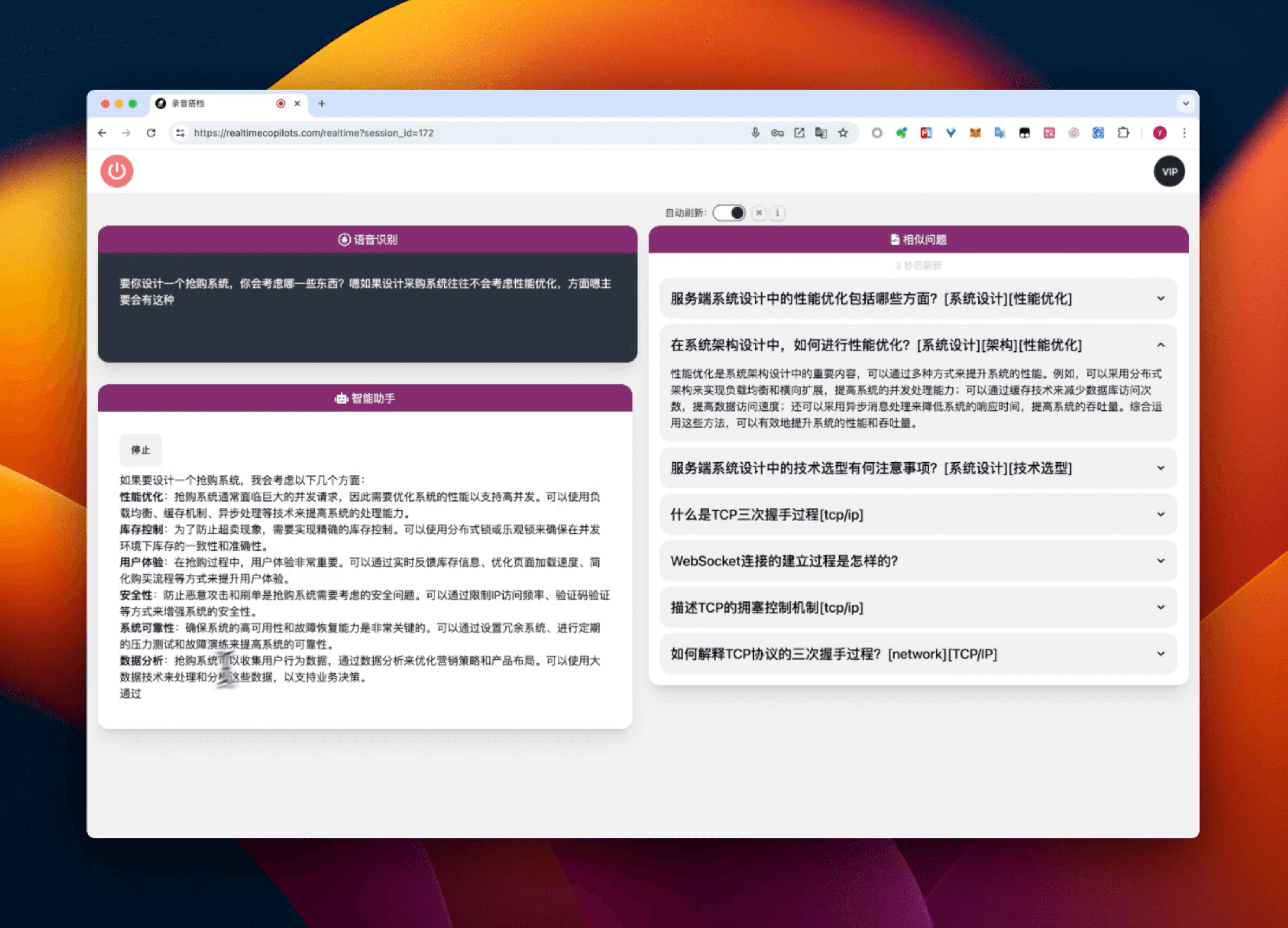Open the Extensions puzzle piece icon
Screen dimensions: 1288x928
(x=1123, y=133)
